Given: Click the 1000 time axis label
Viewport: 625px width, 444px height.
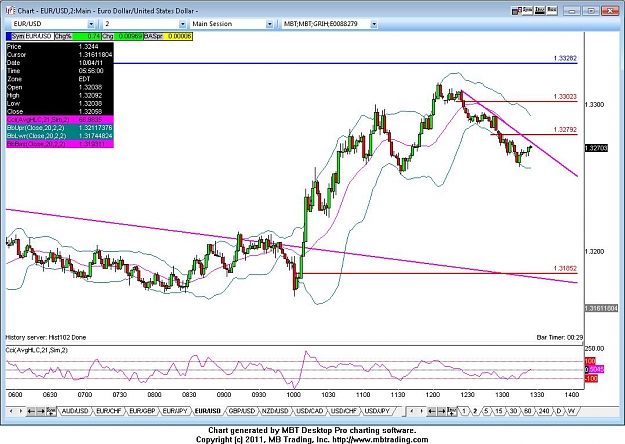Looking at the screenshot, I should point(294,395).
